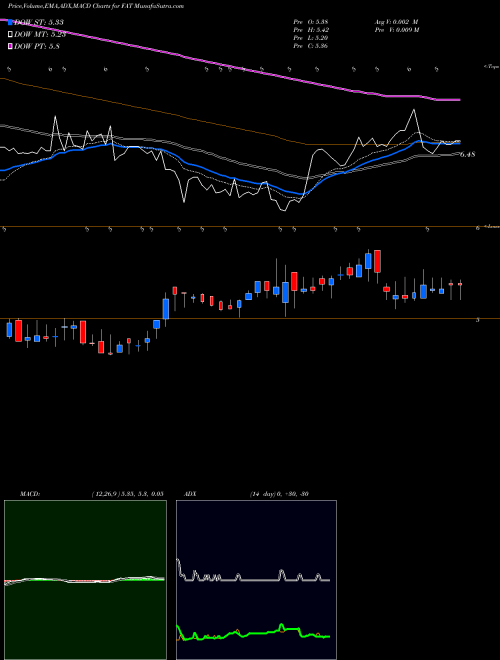Click the chart title mentioning MunafaSutra.com
The height and width of the screenshot is (660, 500).
(x=96, y=6)
